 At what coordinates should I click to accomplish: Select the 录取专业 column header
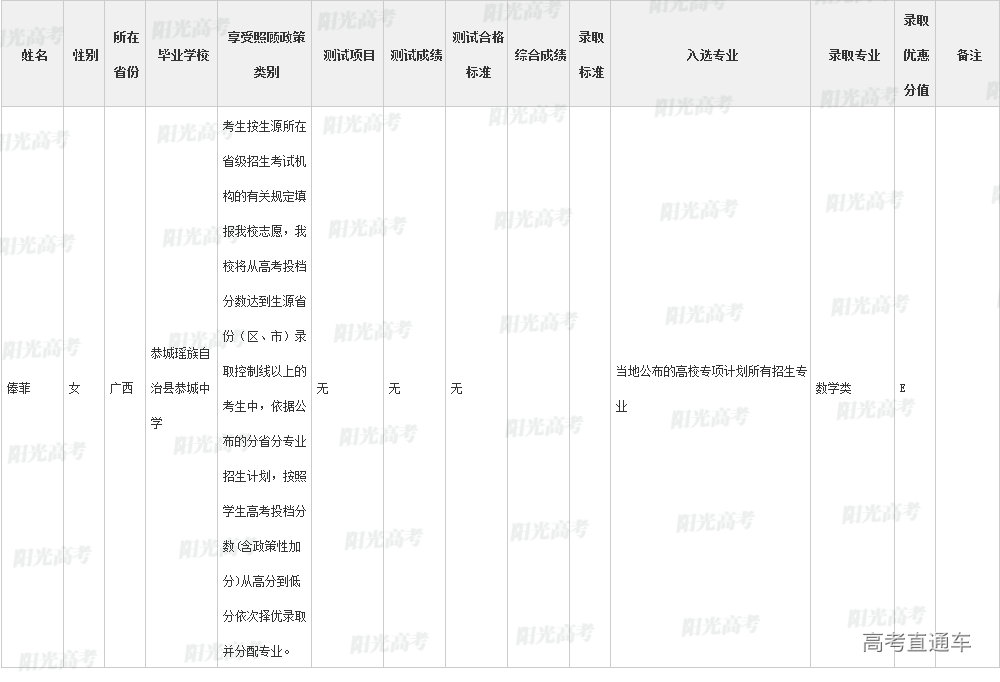pyautogui.click(x=853, y=55)
